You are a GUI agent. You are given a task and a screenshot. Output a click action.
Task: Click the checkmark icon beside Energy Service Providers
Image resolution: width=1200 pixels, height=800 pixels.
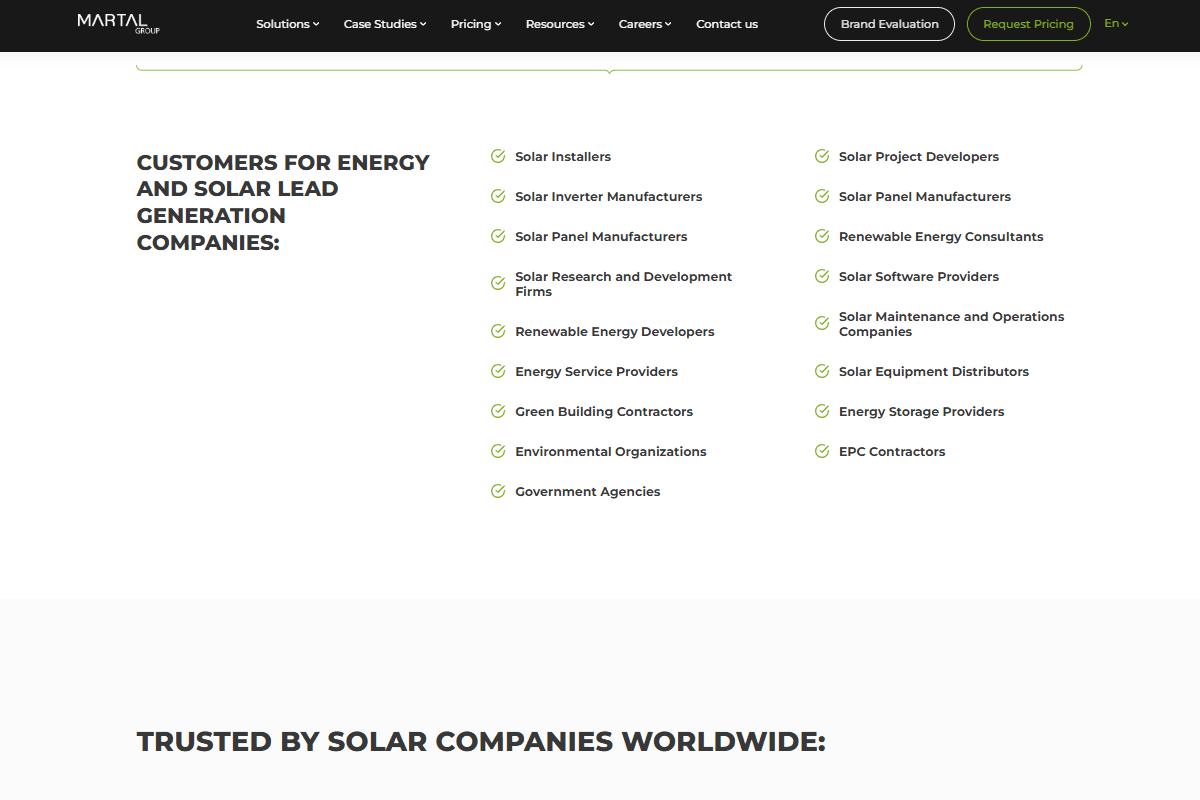(498, 371)
